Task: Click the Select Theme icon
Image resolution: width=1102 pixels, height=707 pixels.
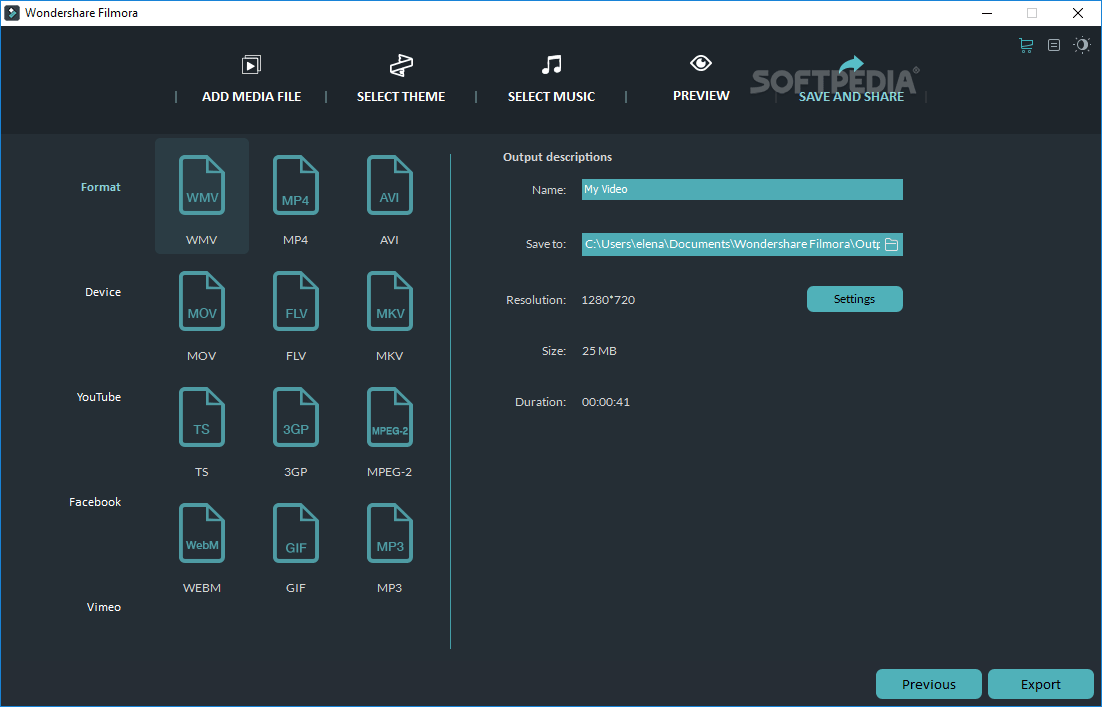Action: [x=401, y=65]
